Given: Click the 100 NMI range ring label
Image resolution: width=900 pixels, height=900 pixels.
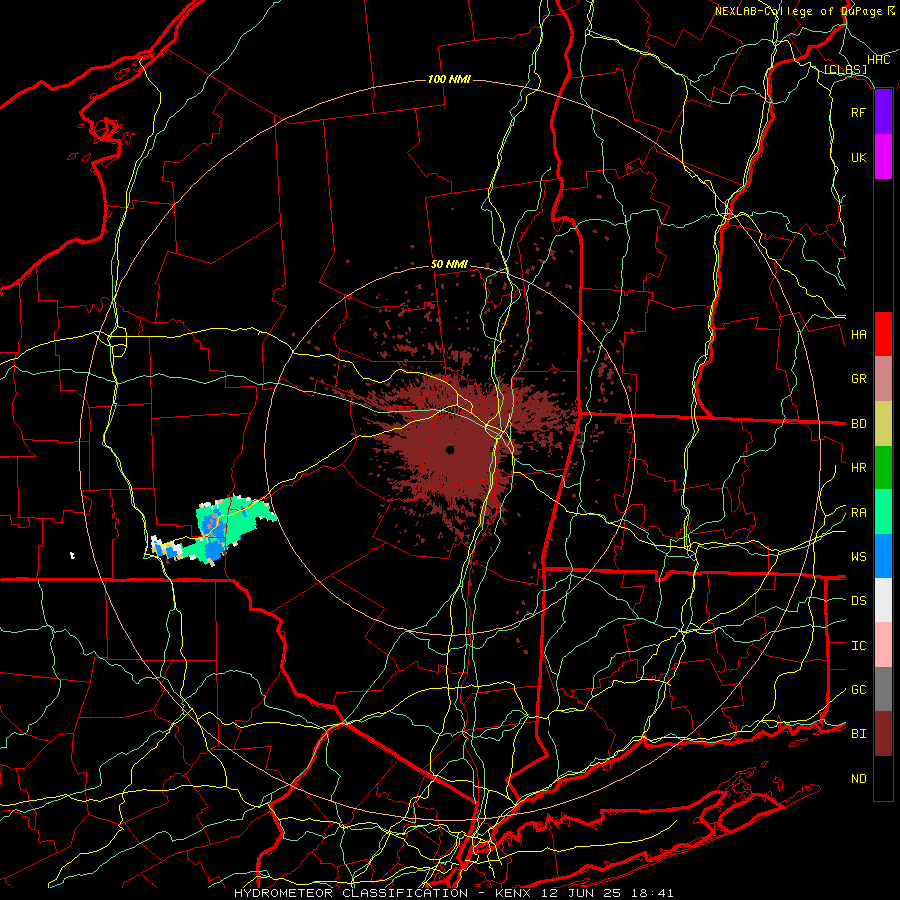Looking at the screenshot, I should point(449,79).
